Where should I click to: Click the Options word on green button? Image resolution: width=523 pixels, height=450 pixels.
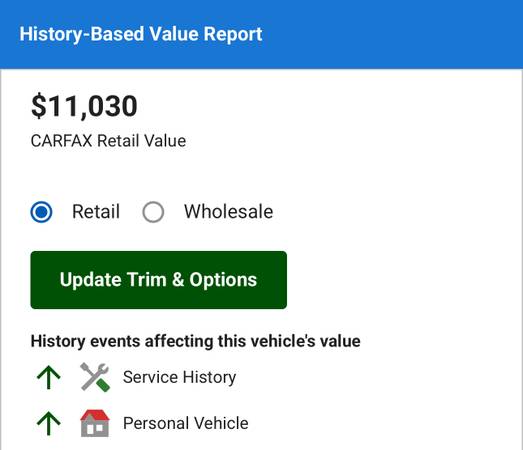[223, 280]
